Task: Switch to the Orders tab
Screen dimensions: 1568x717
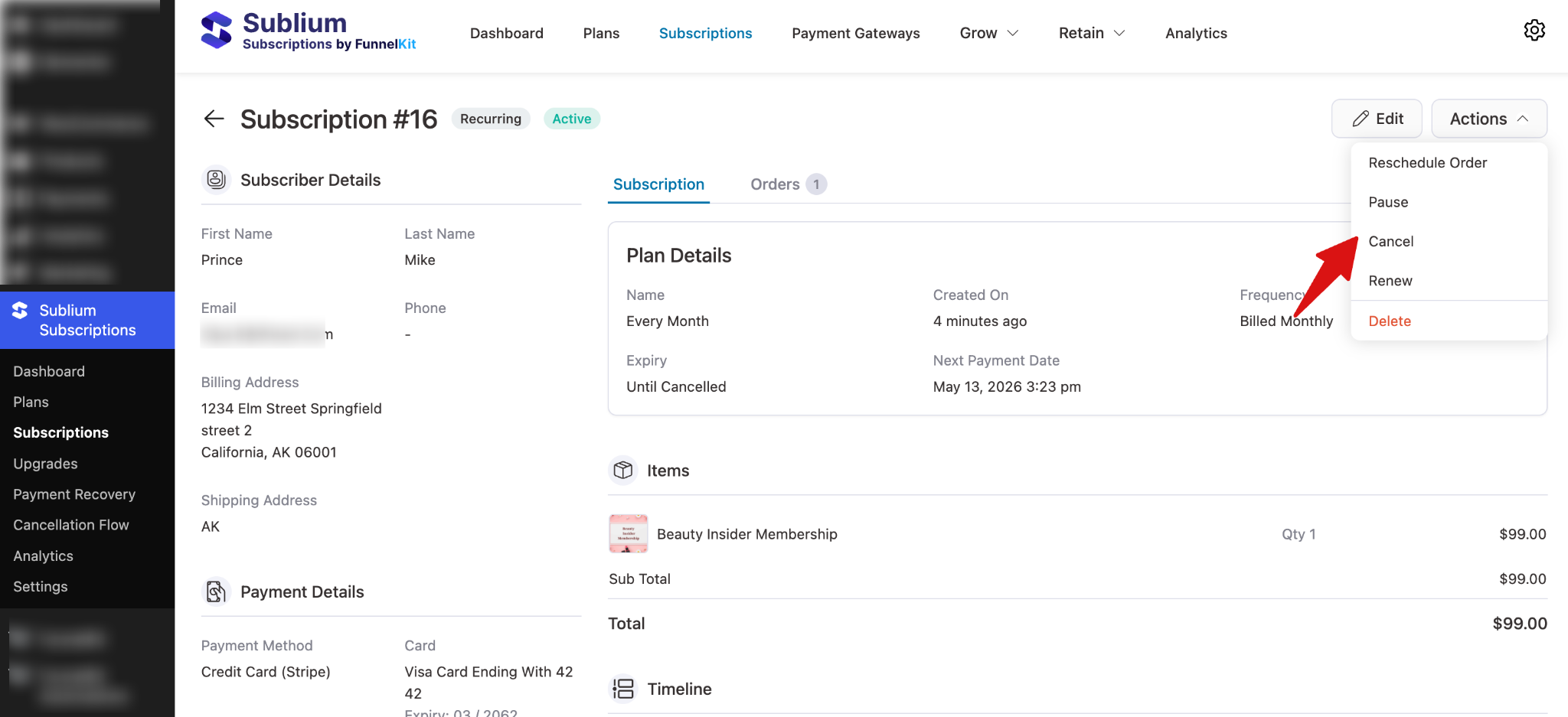Action: [775, 184]
